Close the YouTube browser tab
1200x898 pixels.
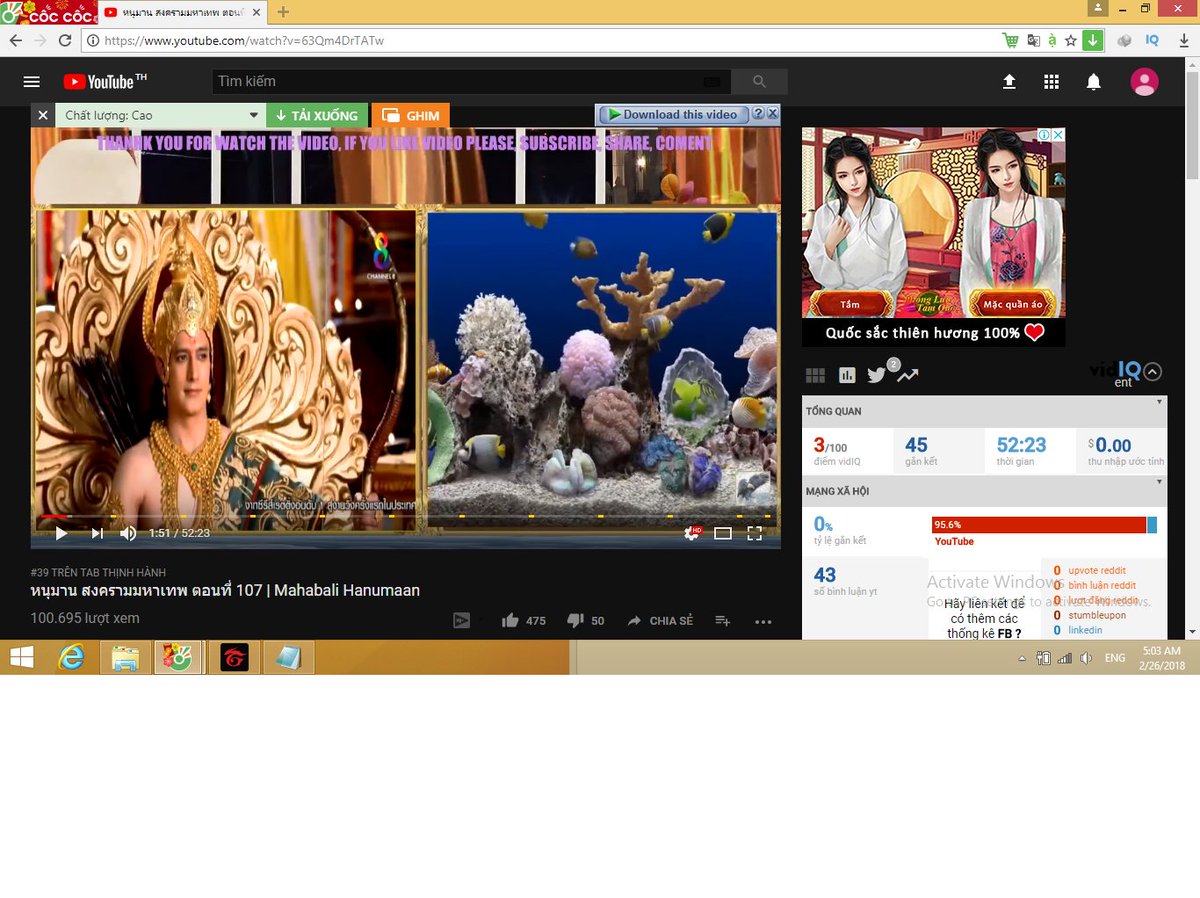(x=258, y=12)
